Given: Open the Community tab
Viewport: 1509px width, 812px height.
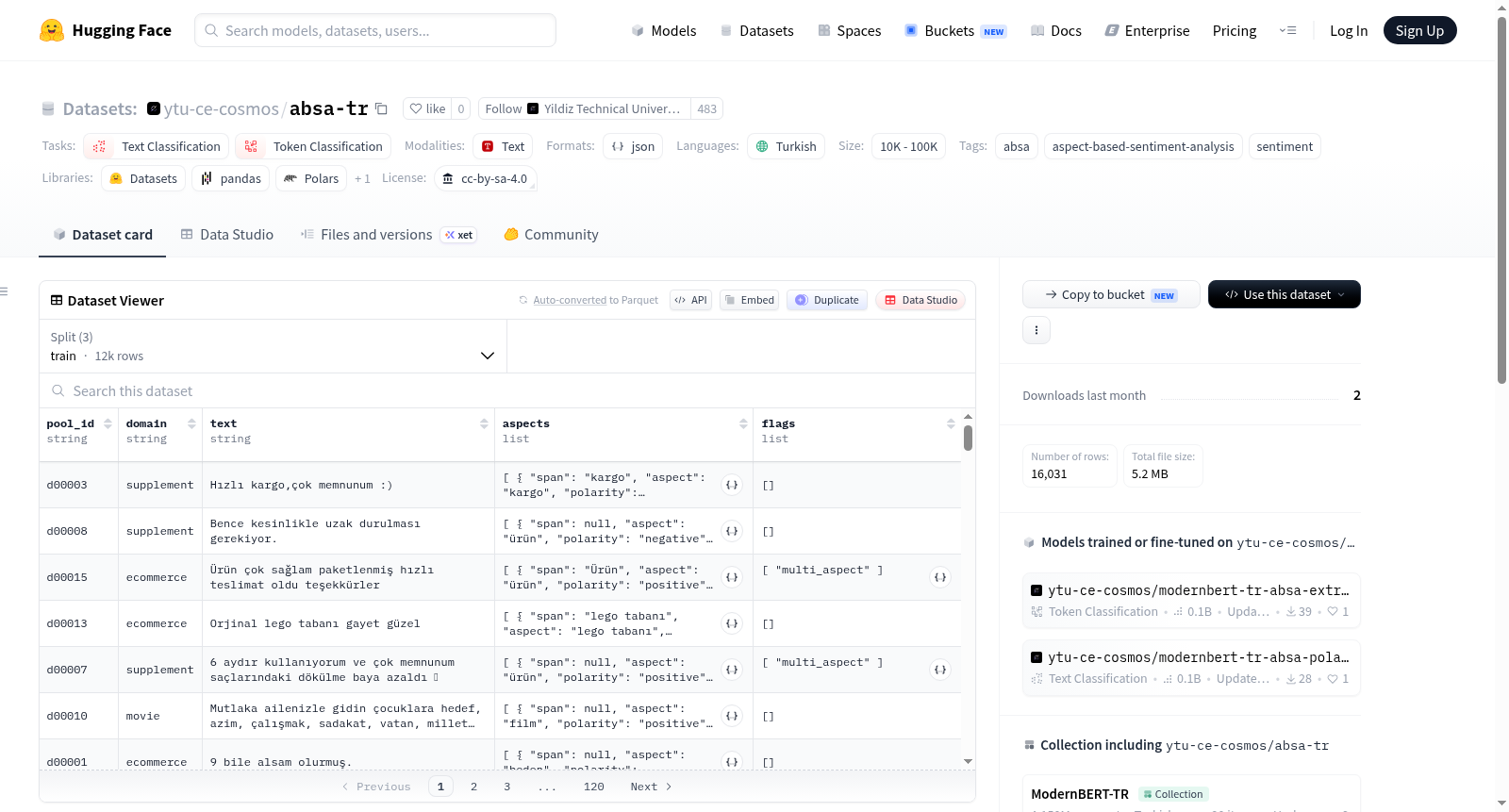Looking at the screenshot, I should (551, 235).
